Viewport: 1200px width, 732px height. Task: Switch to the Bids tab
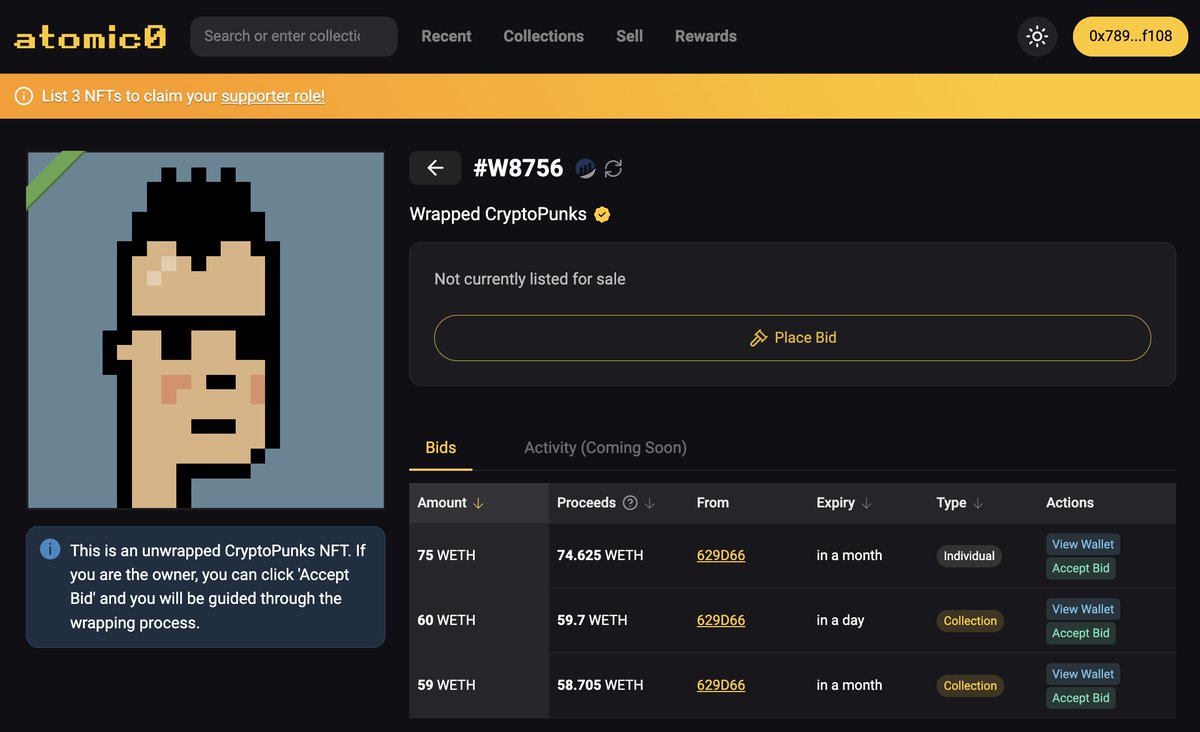440,448
